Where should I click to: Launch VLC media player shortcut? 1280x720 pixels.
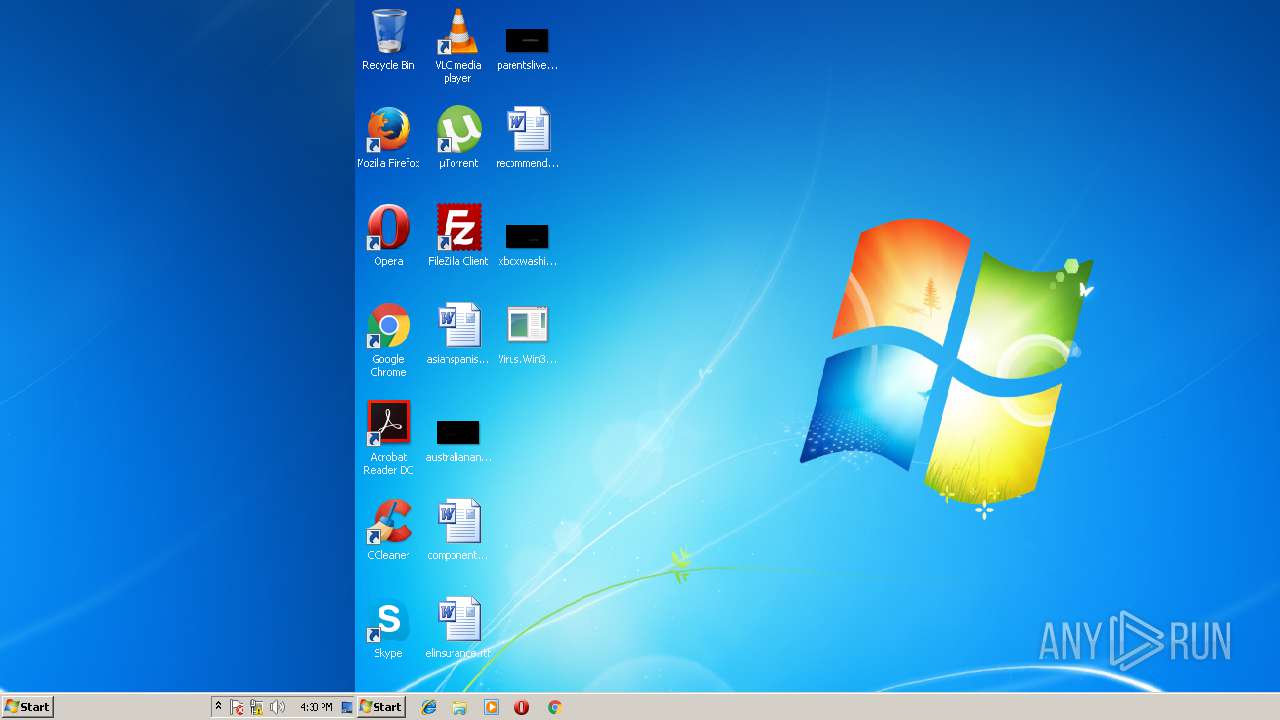458,46
